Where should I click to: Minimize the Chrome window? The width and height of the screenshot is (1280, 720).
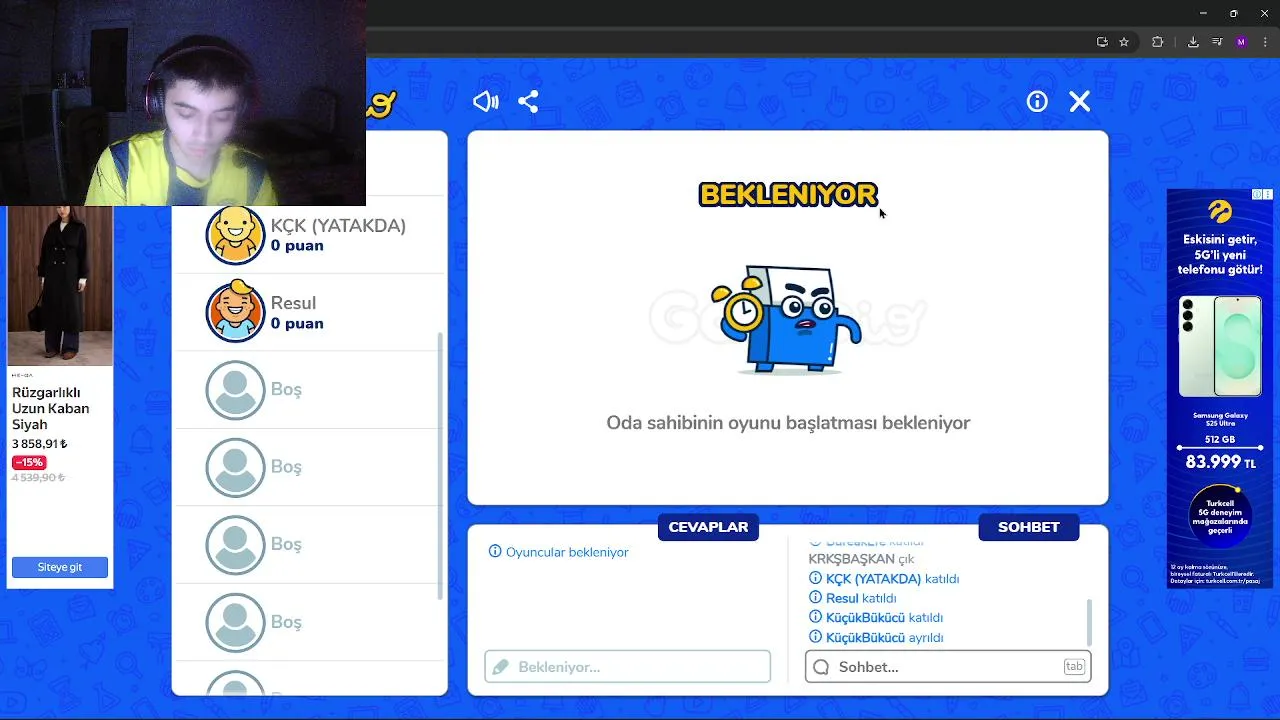coord(1203,13)
